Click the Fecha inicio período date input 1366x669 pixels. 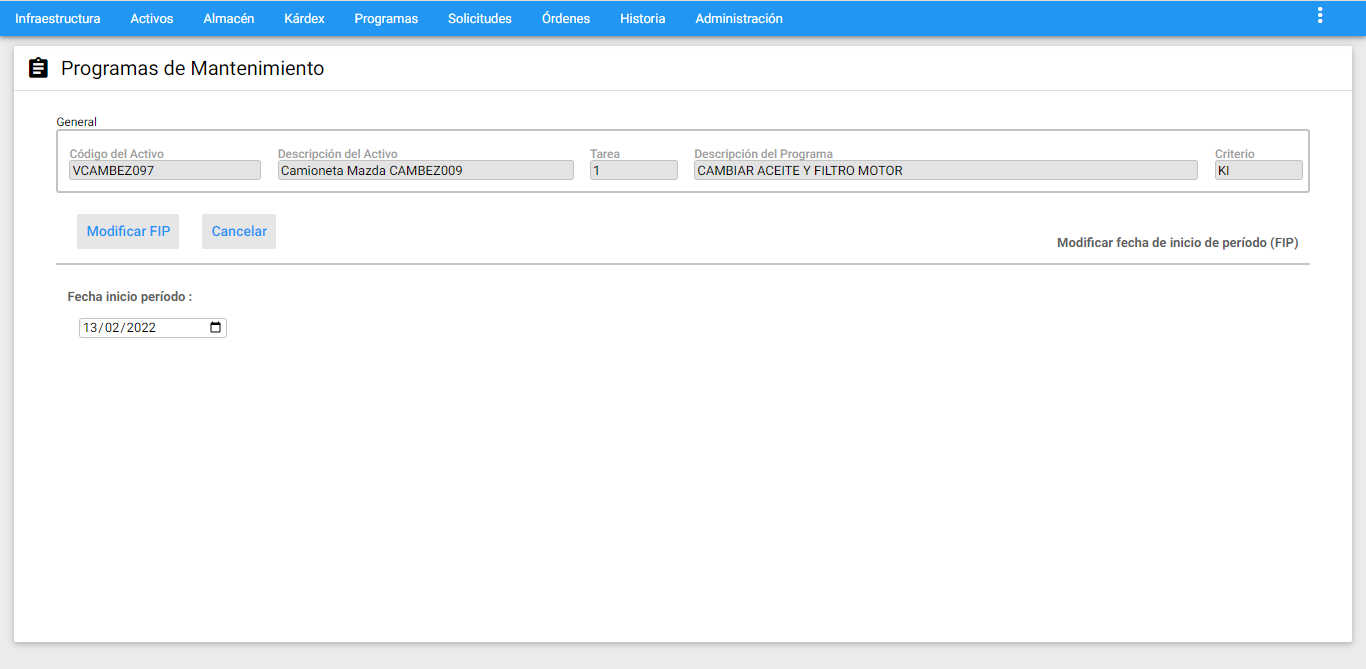153,327
